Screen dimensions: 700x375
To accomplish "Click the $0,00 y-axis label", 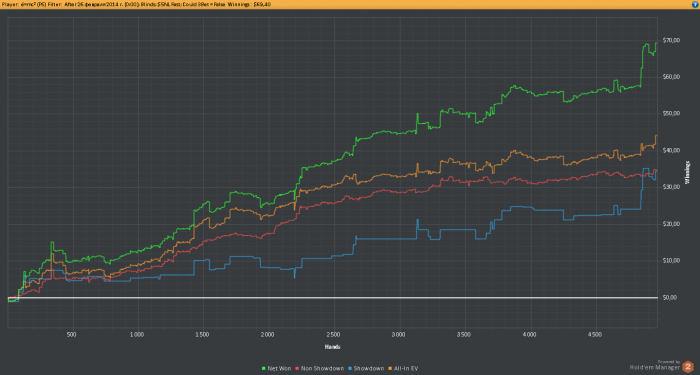I will [x=670, y=297].
